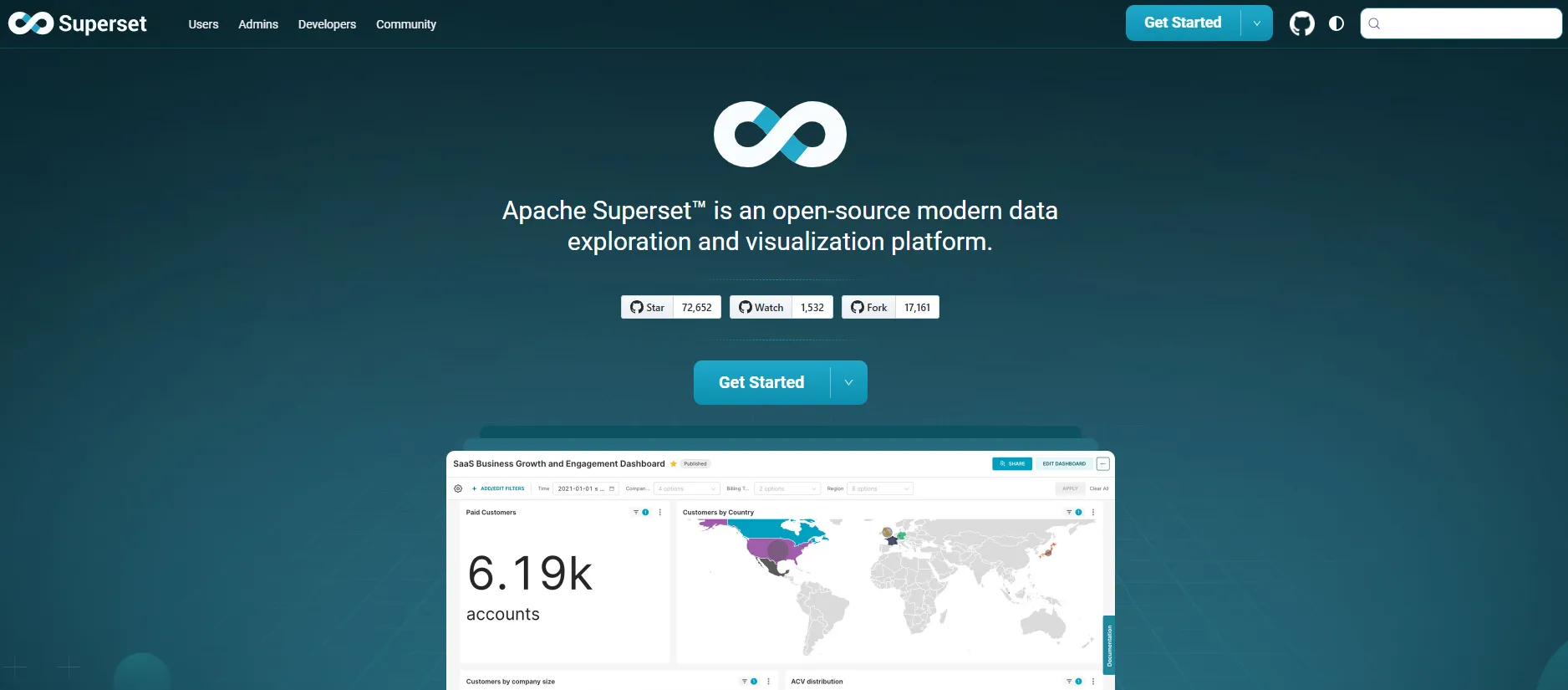Expand the hero Get Started dropdown chevron

tap(849, 382)
